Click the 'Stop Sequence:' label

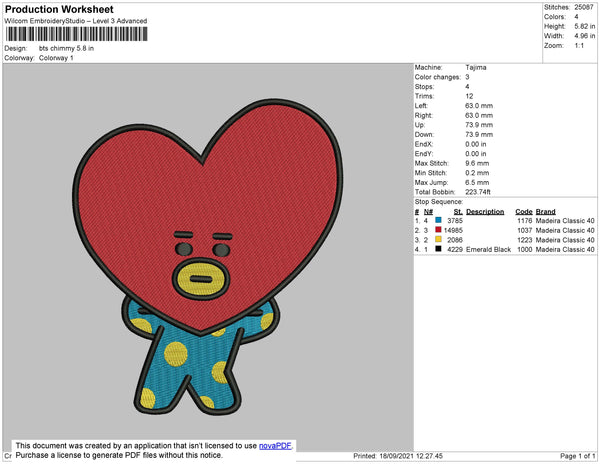click(439, 202)
